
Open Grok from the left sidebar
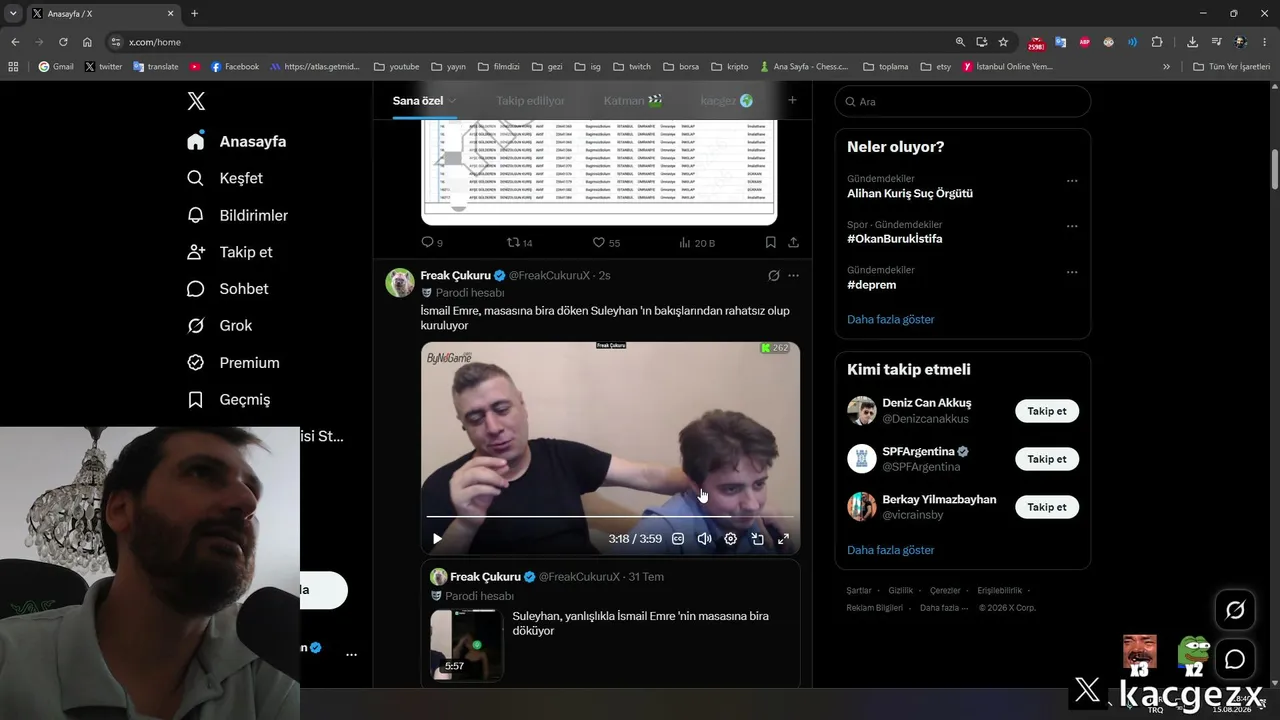point(219,326)
